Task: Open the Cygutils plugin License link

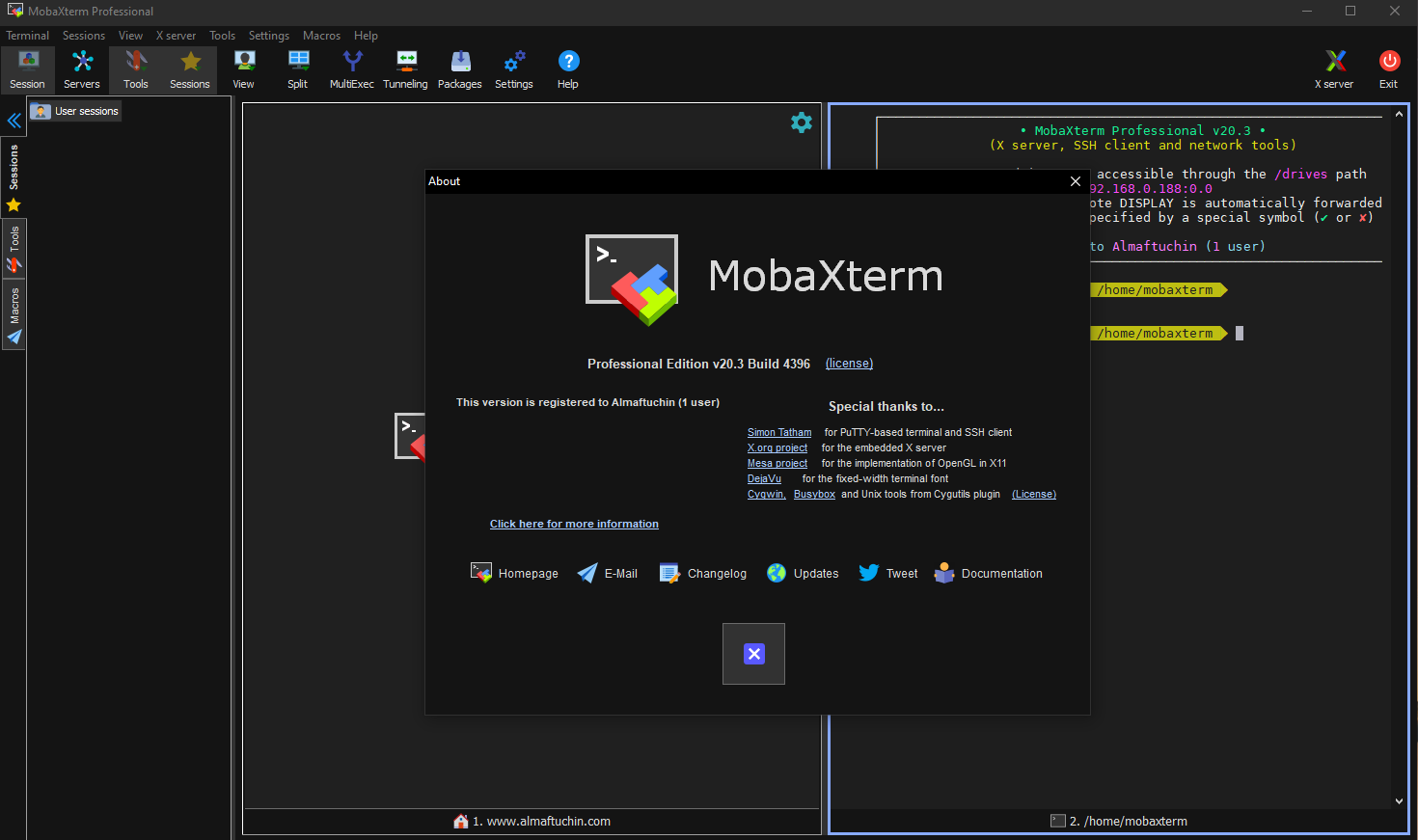Action: click(x=1034, y=495)
